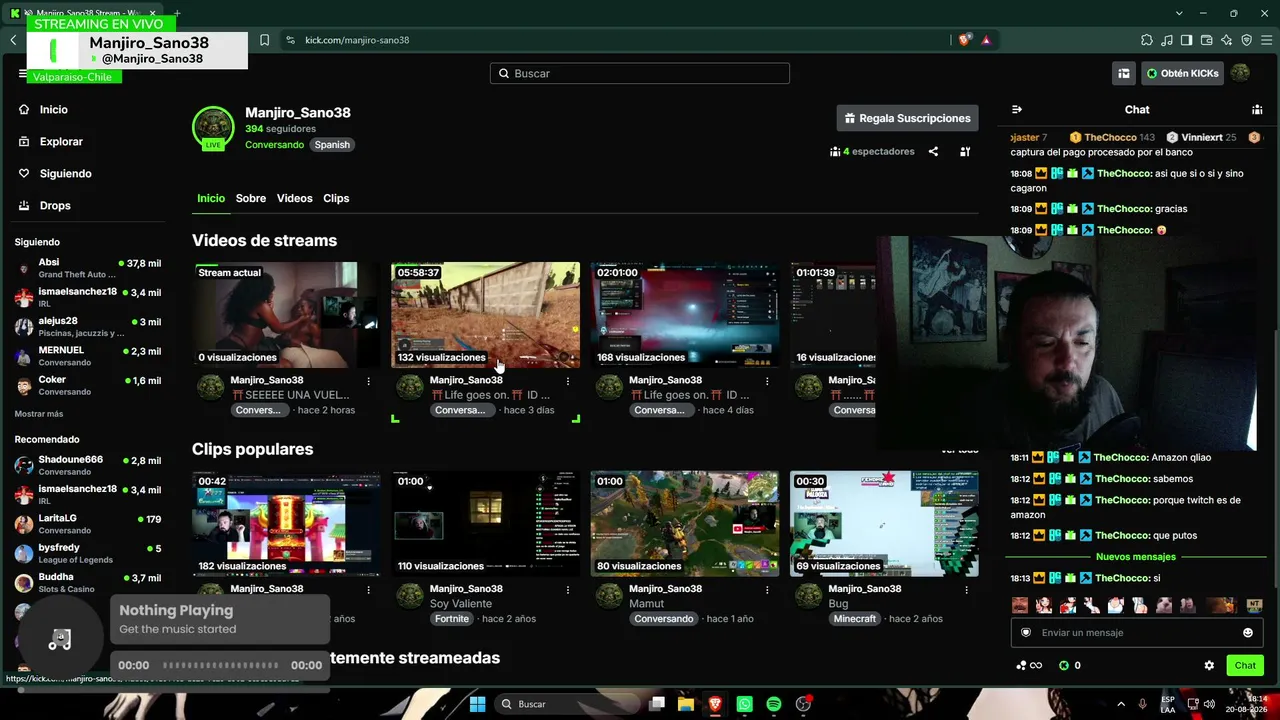Open the Windows Start menu
This screenshot has height=720, width=1280.
pos(477,704)
